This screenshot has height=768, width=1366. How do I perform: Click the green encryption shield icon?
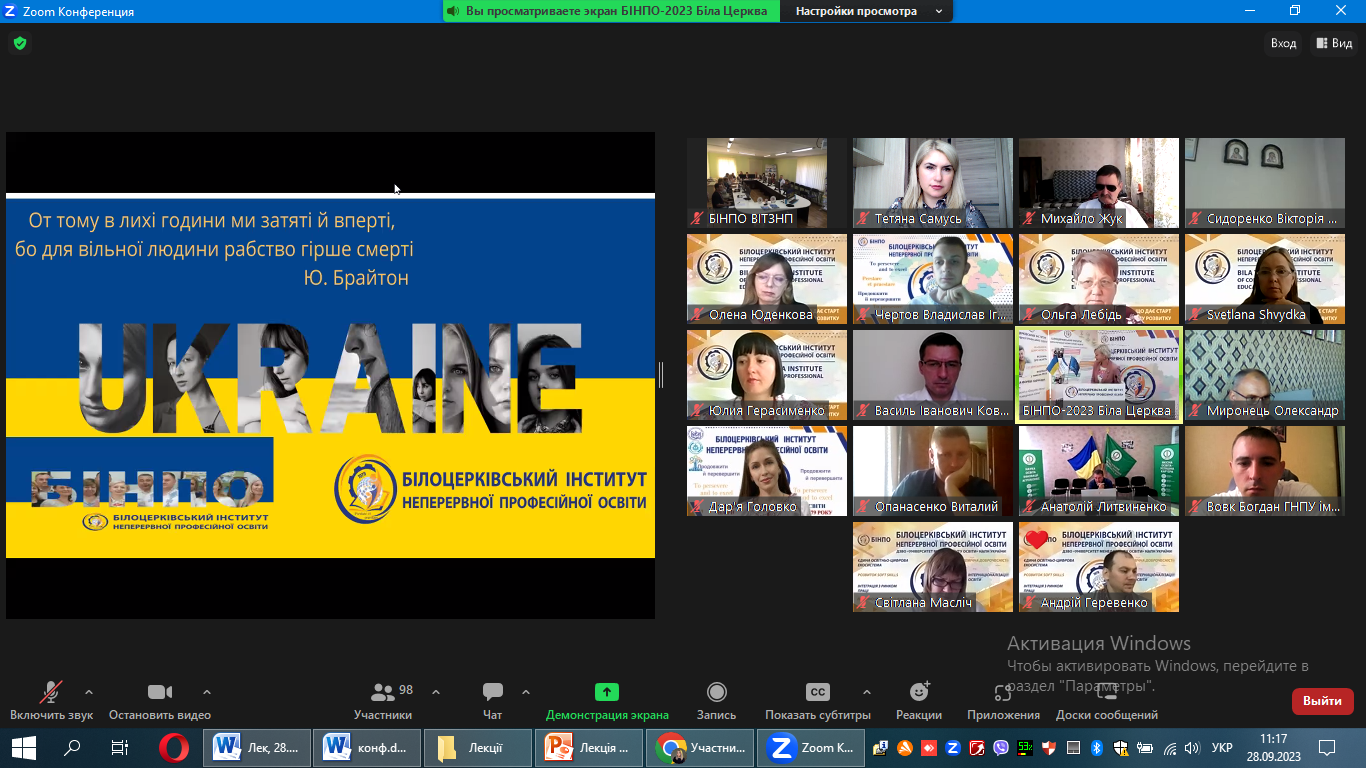(19, 43)
